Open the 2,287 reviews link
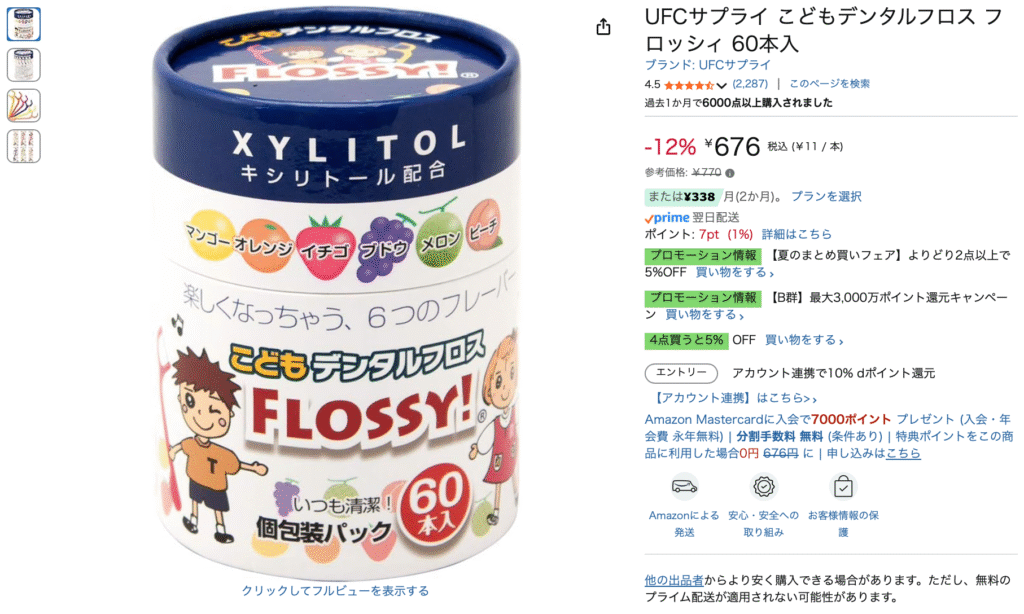This screenshot has width=1024, height=614. tap(750, 84)
